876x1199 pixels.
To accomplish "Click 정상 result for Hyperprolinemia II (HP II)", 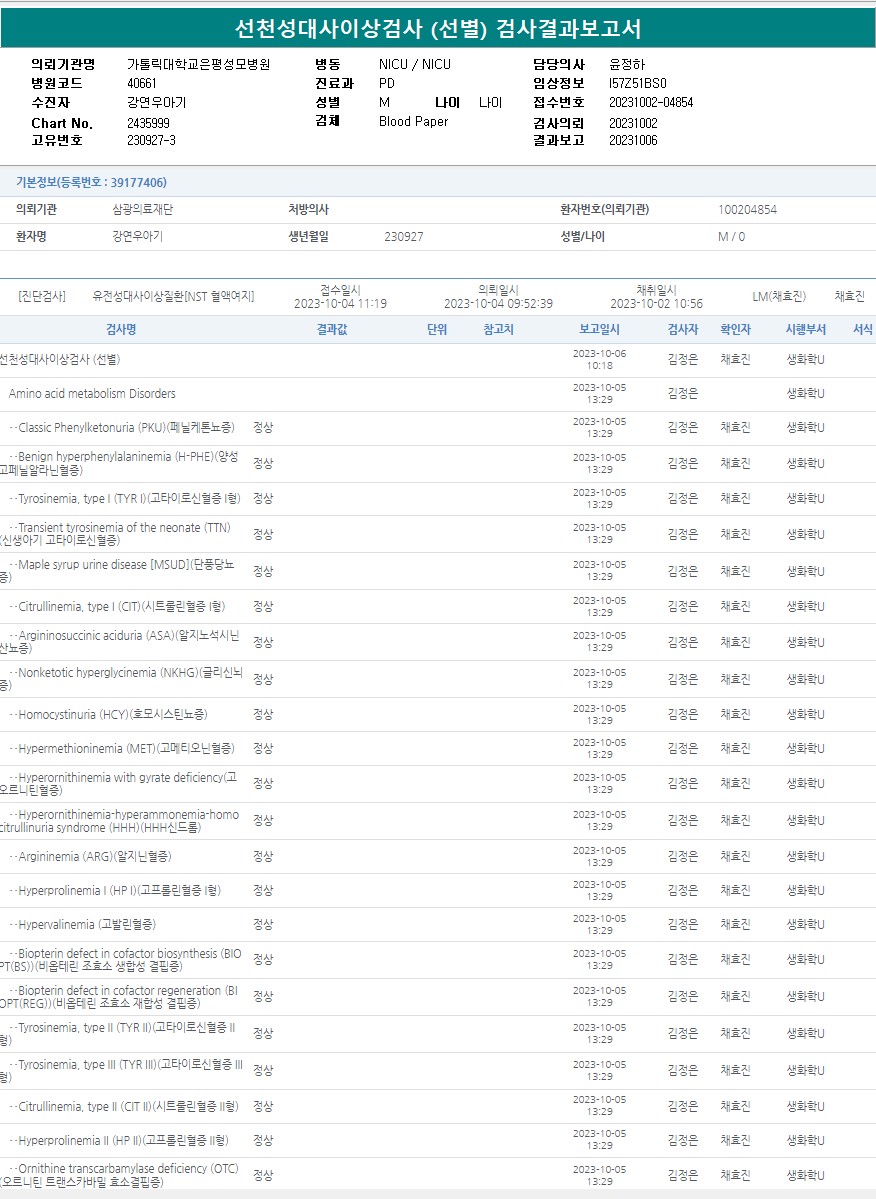I will pos(263,1140).
